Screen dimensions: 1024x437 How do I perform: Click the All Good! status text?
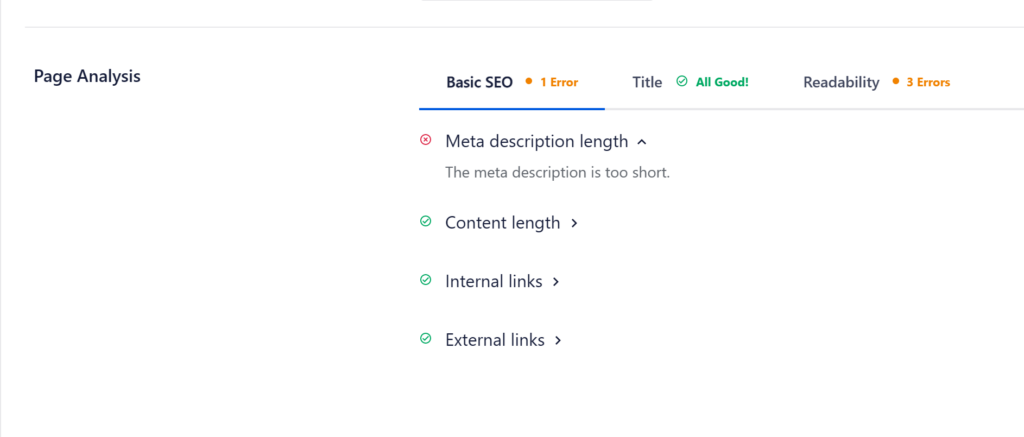point(722,82)
